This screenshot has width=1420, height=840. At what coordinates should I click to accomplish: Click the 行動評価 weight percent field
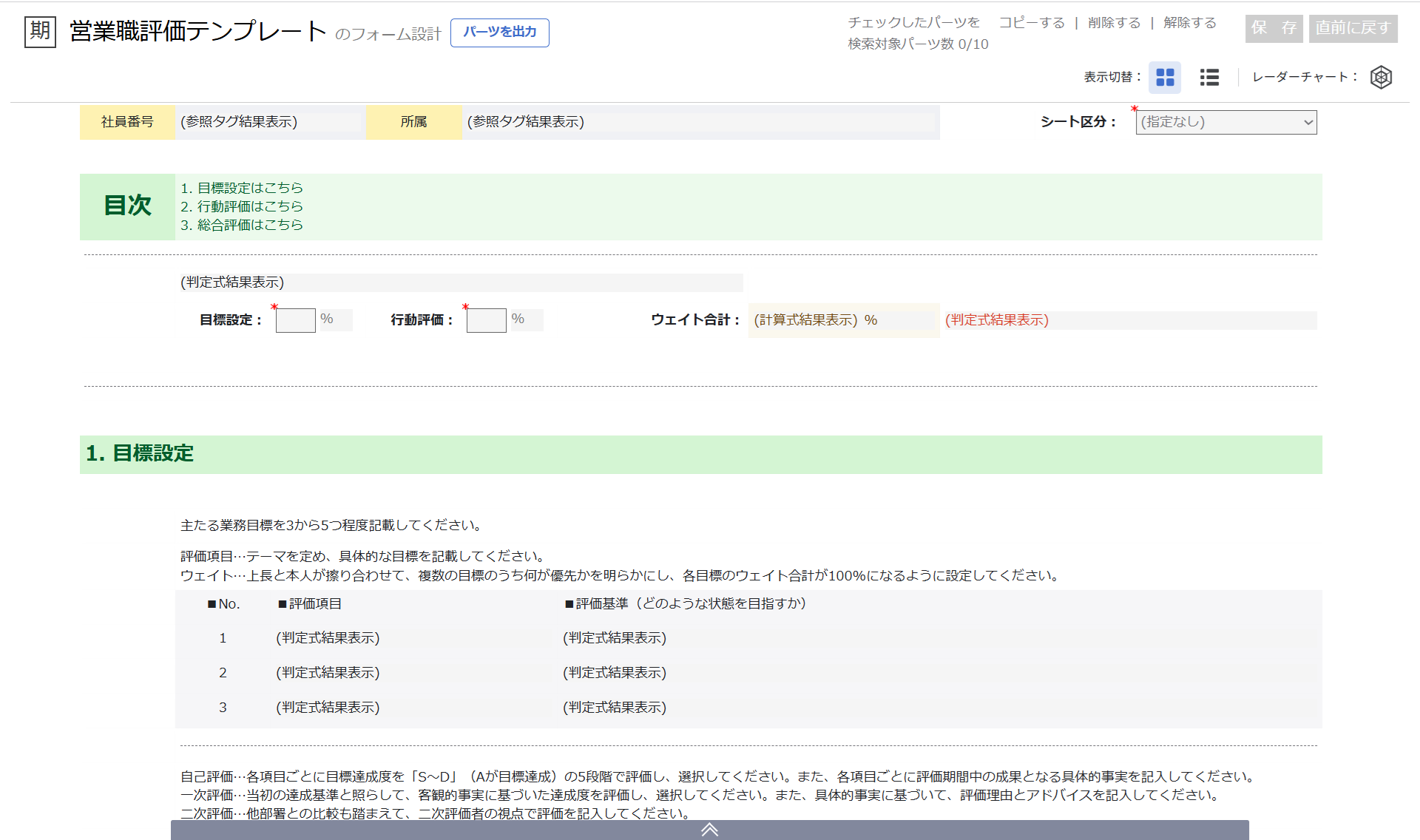pyautogui.click(x=486, y=320)
